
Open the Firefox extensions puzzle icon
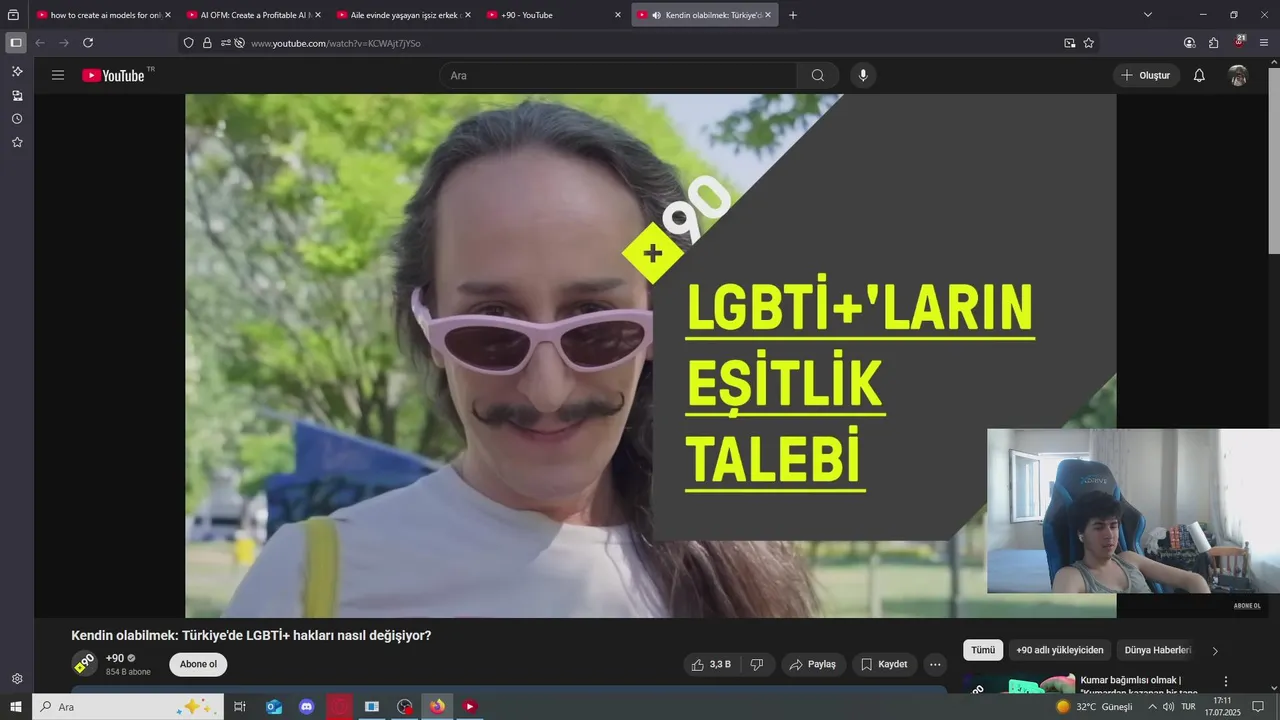click(x=1214, y=43)
